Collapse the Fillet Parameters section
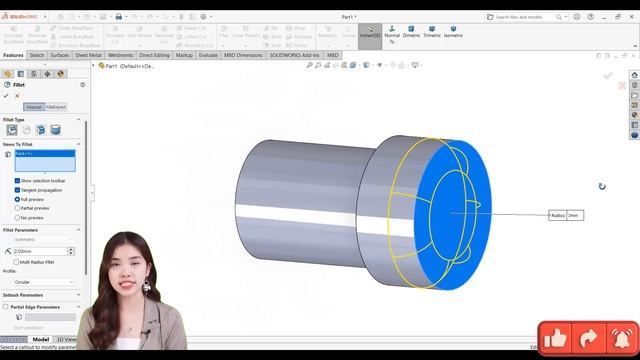This screenshot has width=640, height=360. pos(78,230)
